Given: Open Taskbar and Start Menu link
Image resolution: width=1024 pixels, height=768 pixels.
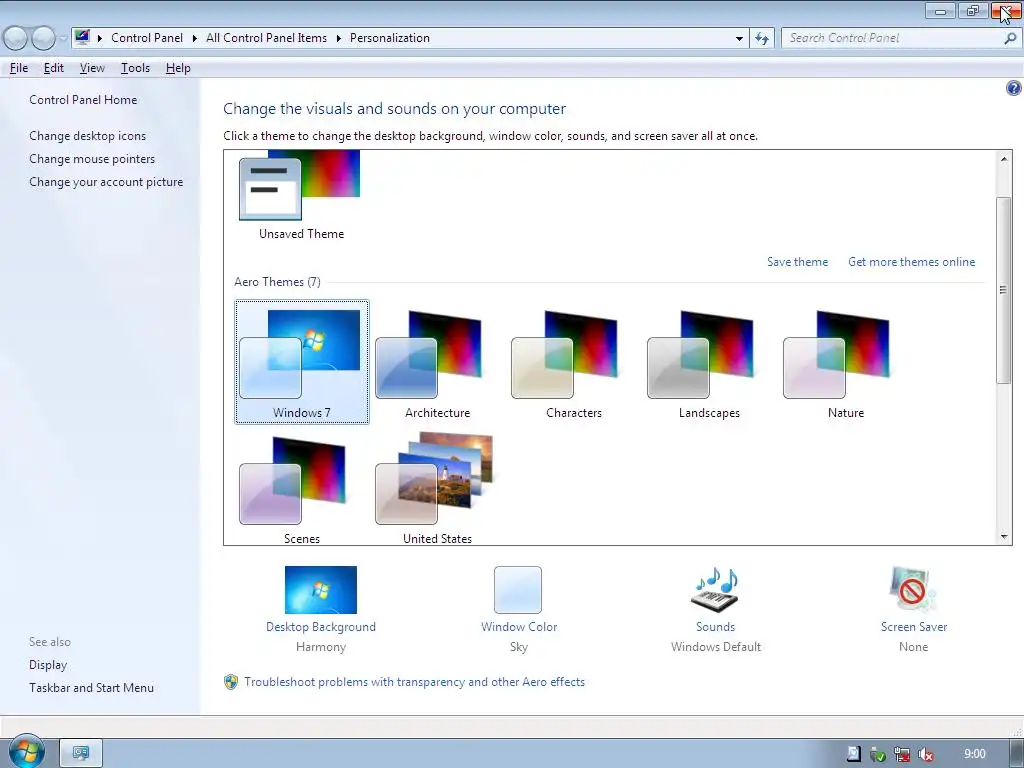Looking at the screenshot, I should point(91,688).
